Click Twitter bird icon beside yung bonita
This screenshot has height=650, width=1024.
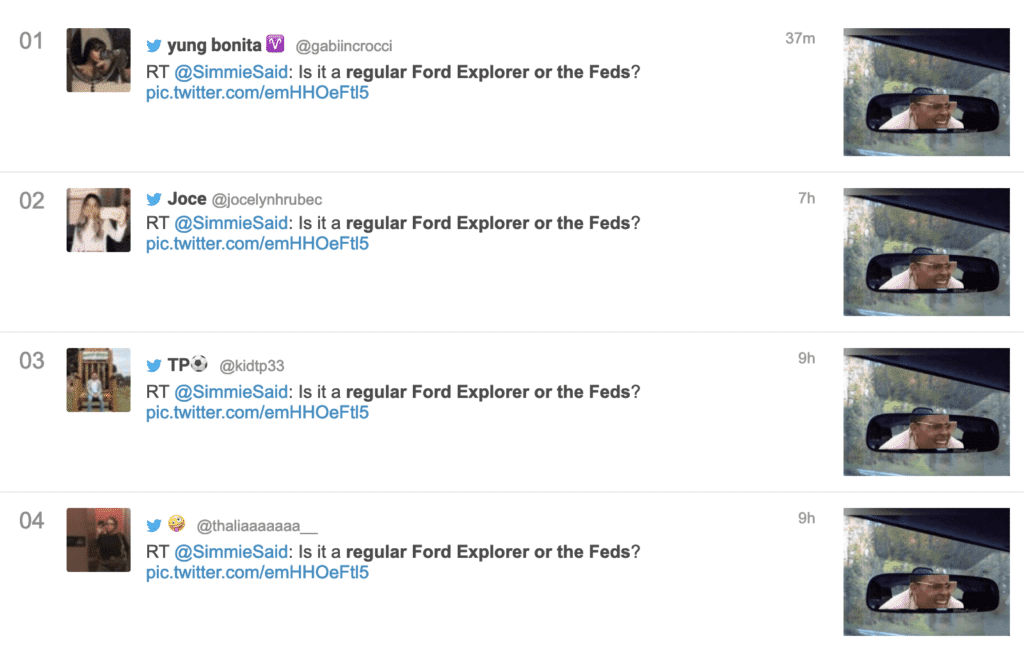click(154, 46)
